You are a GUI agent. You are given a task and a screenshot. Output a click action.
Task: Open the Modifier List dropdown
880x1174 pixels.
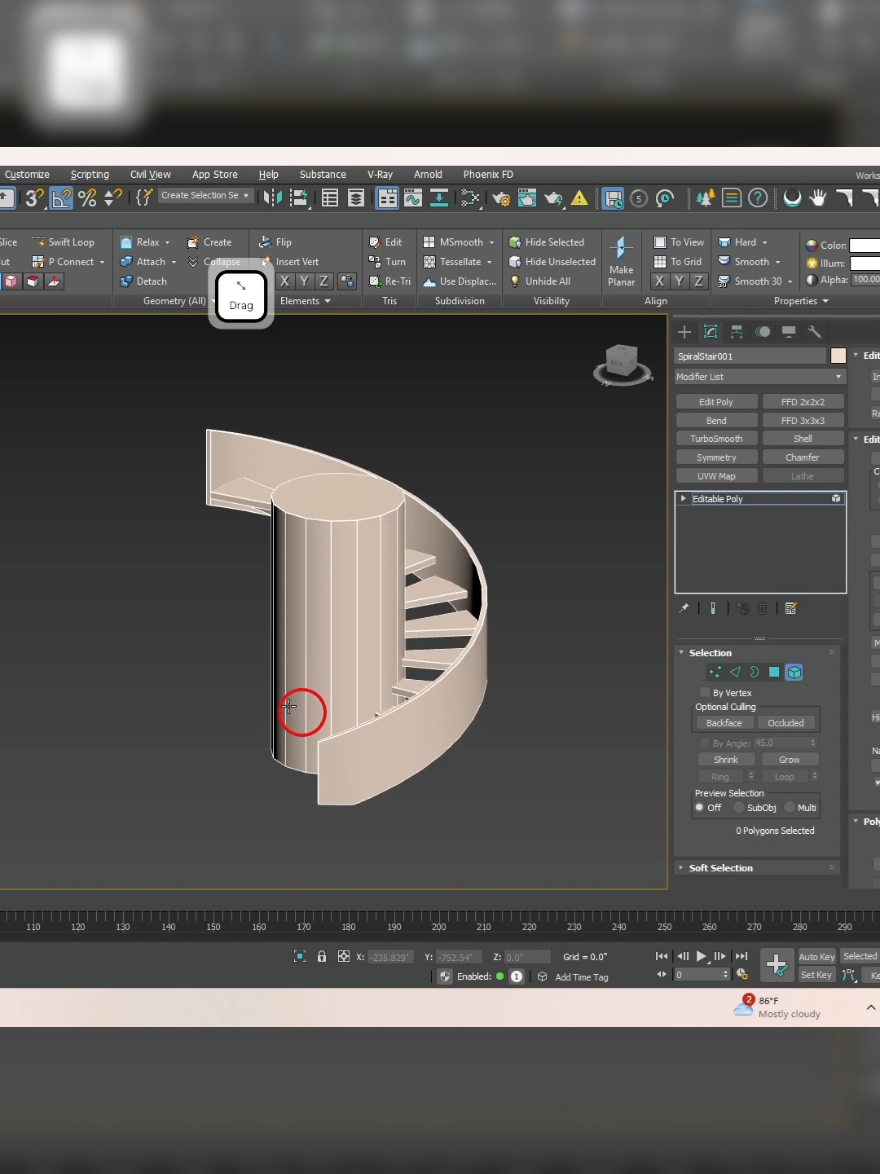click(758, 376)
